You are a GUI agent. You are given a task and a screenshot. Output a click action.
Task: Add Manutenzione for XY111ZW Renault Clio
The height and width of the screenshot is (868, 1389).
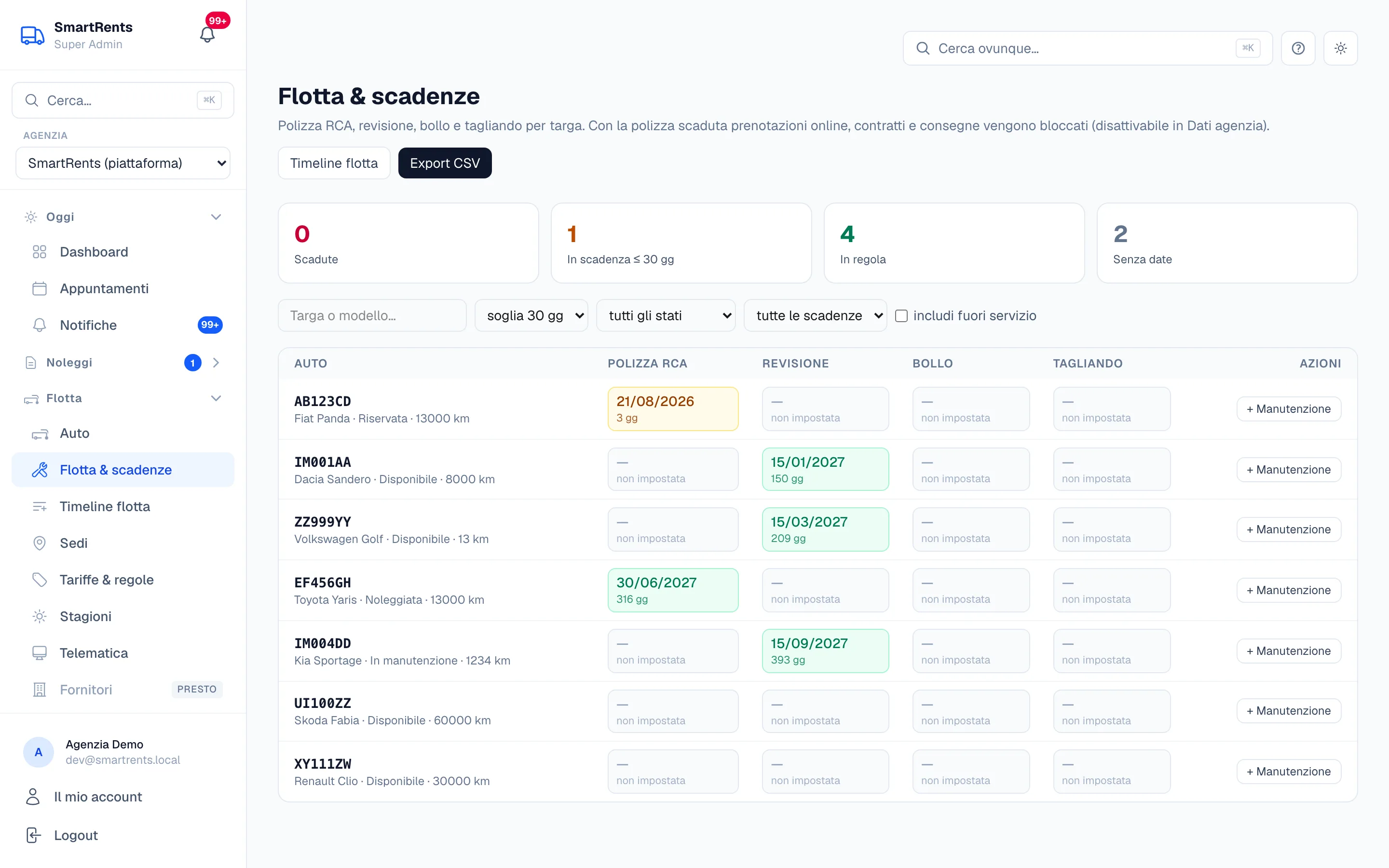pyautogui.click(x=1289, y=772)
